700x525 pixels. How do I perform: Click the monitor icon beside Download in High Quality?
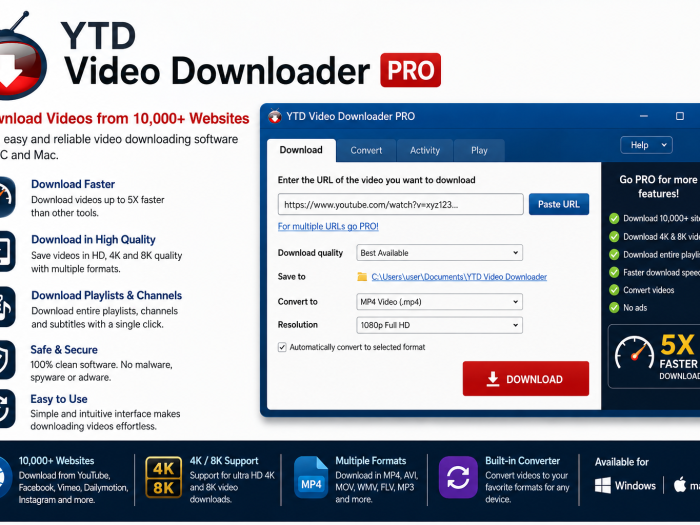point(6,251)
